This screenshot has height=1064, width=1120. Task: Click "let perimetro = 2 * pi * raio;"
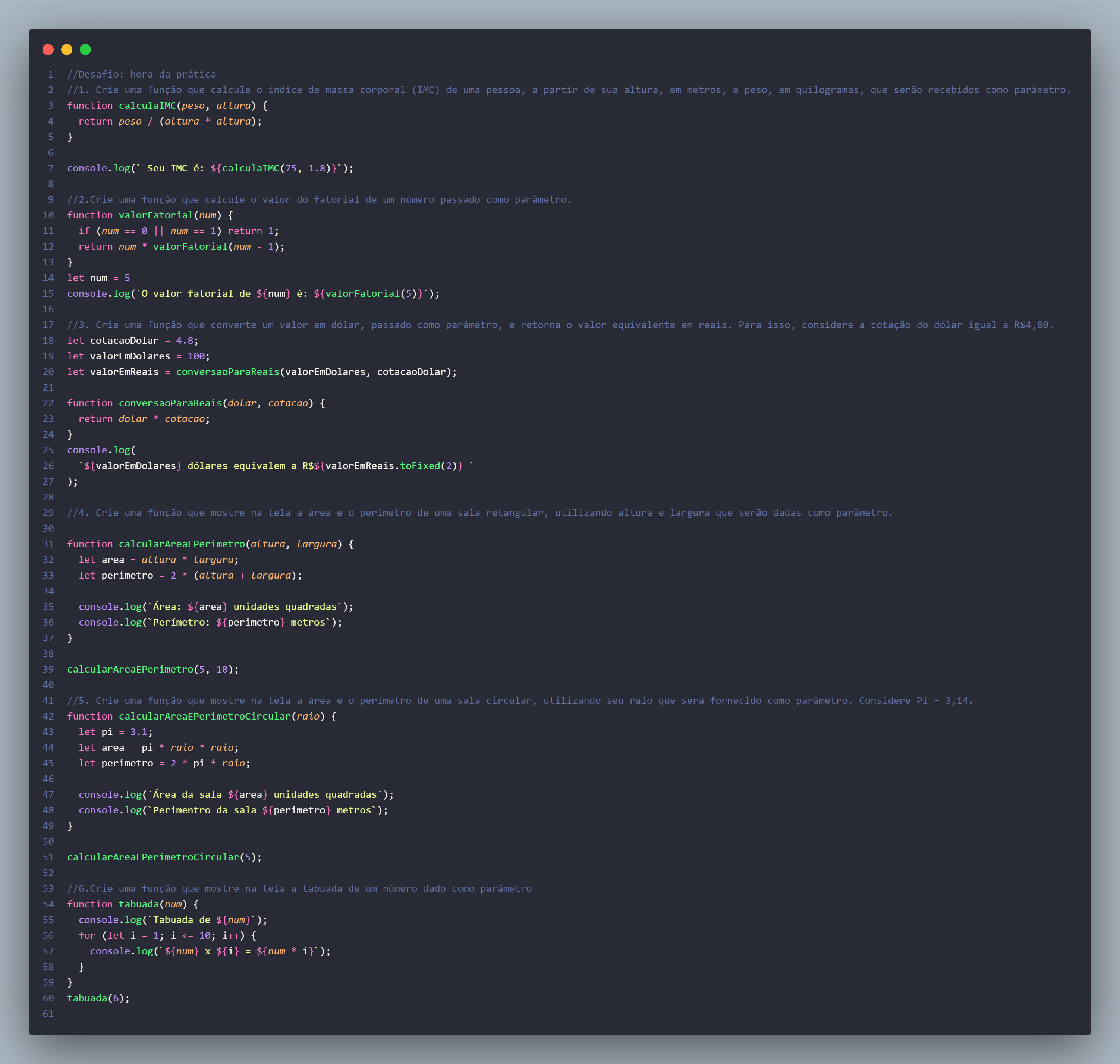coord(164,764)
